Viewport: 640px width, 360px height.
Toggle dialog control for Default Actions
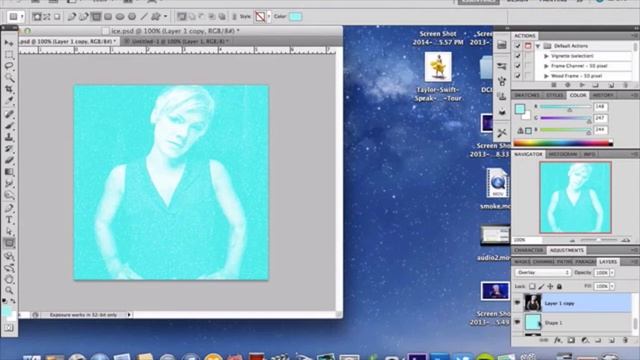(528, 46)
